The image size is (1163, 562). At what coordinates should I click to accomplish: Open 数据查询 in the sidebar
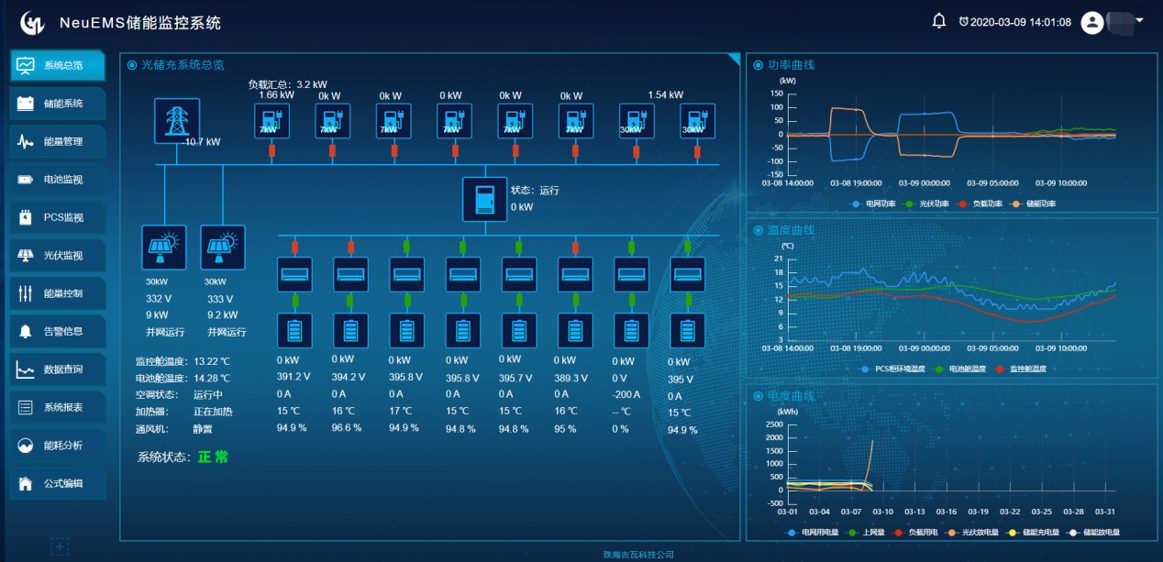coord(58,369)
